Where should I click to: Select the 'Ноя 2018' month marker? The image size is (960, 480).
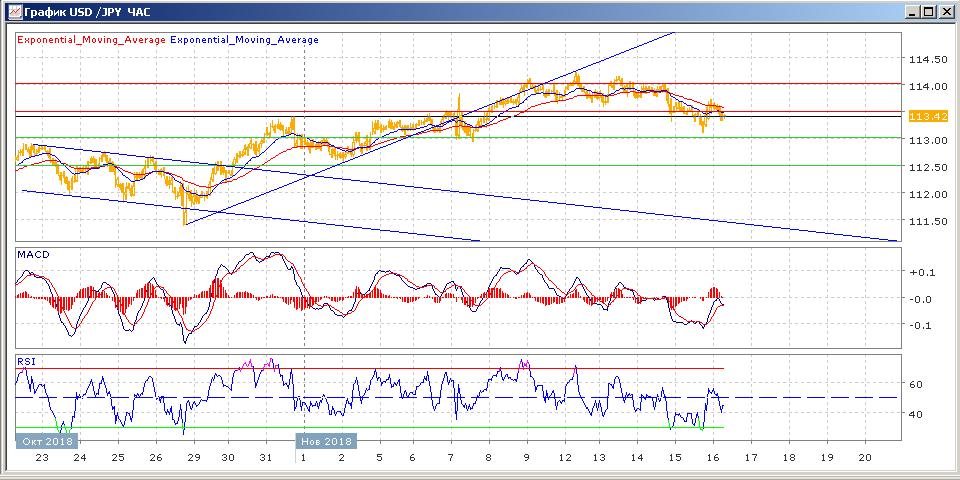pos(326,441)
